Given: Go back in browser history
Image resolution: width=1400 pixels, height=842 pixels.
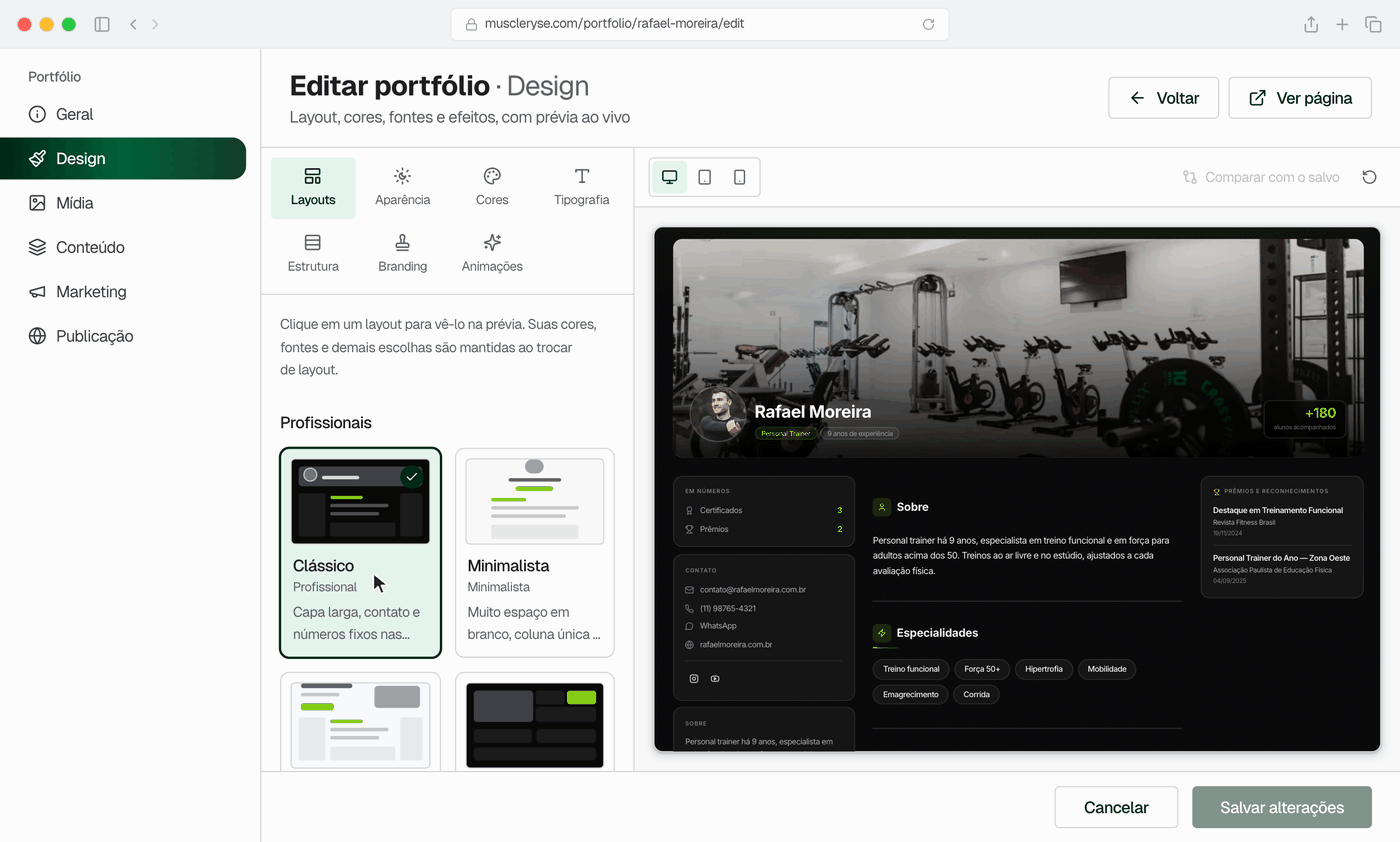Looking at the screenshot, I should coord(133,24).
